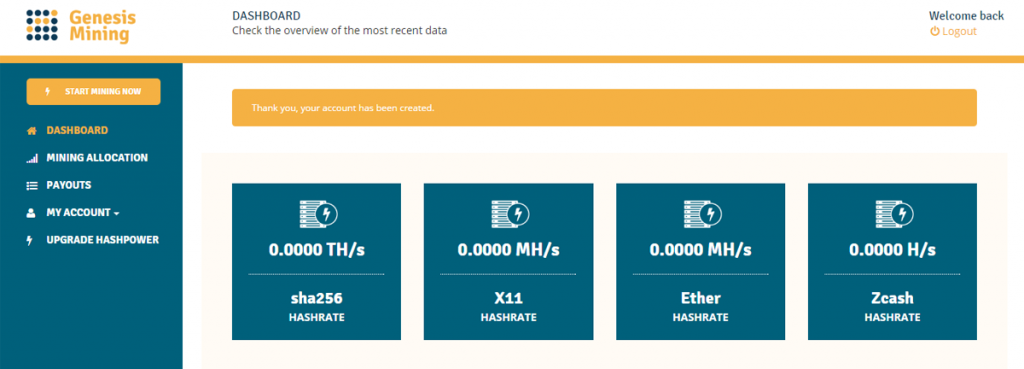
Task: Click the signal bars icon for Mining Allocation
Action: click(x=32, y=159)
